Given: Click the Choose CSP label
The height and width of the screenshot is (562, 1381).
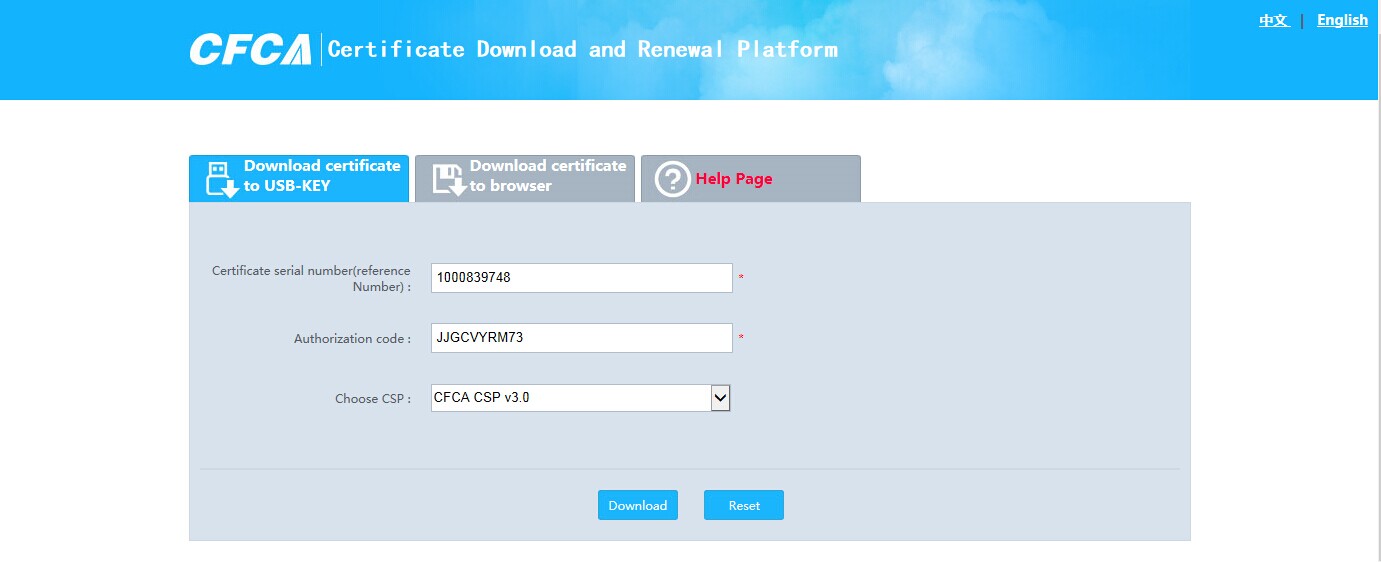Looking at the screenshot, I should click(373, 399).
